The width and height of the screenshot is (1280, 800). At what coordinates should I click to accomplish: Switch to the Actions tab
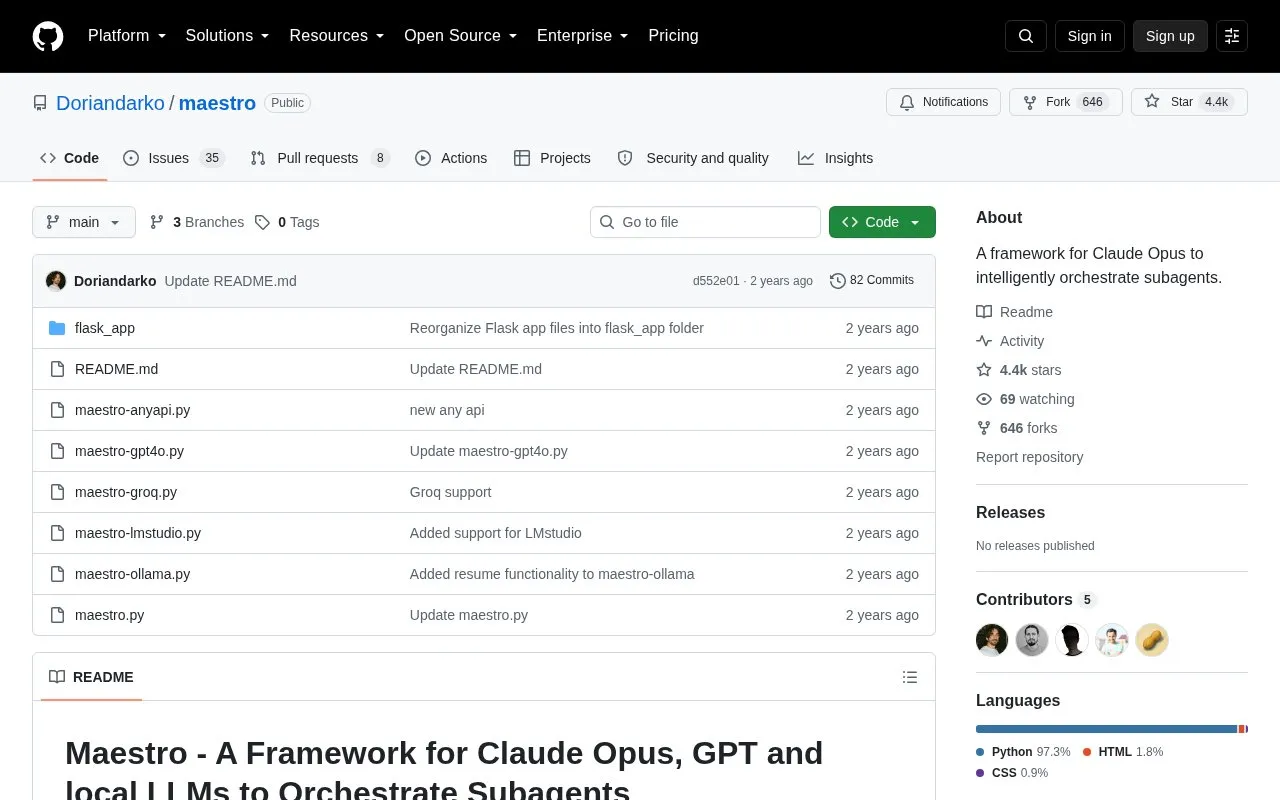(451, 158)
